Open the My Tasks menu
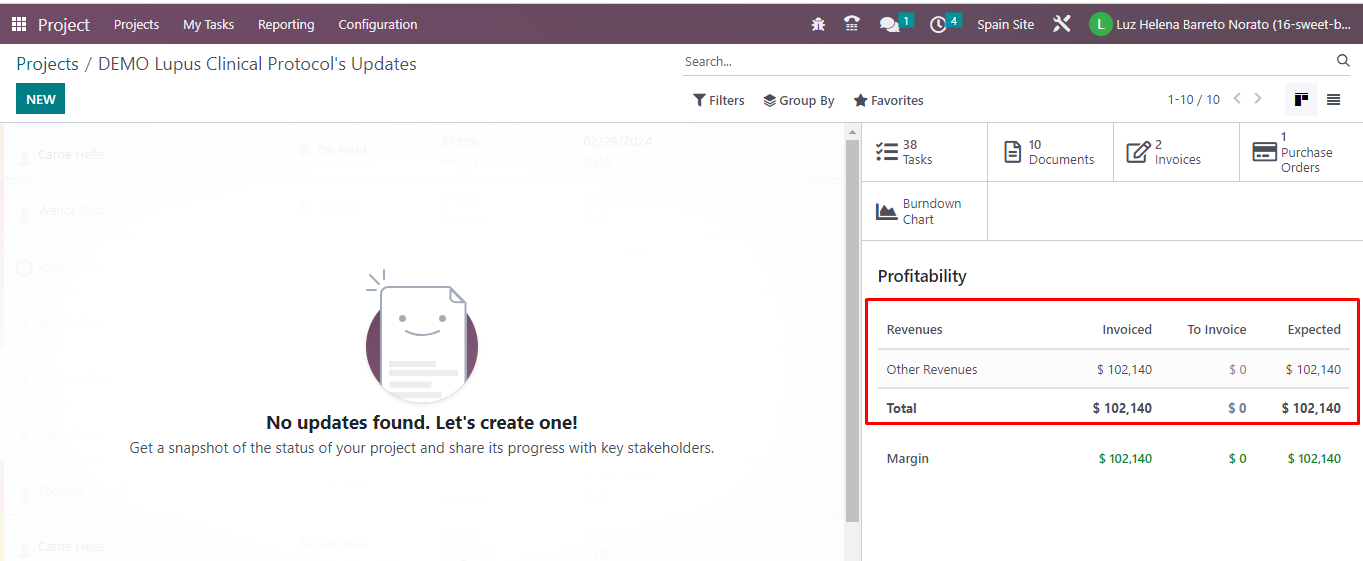 pyautogui.click(x=208, y=24)
